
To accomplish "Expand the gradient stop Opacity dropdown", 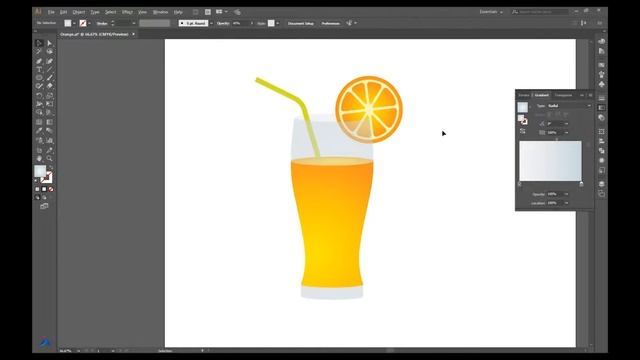I will point(566,194).
